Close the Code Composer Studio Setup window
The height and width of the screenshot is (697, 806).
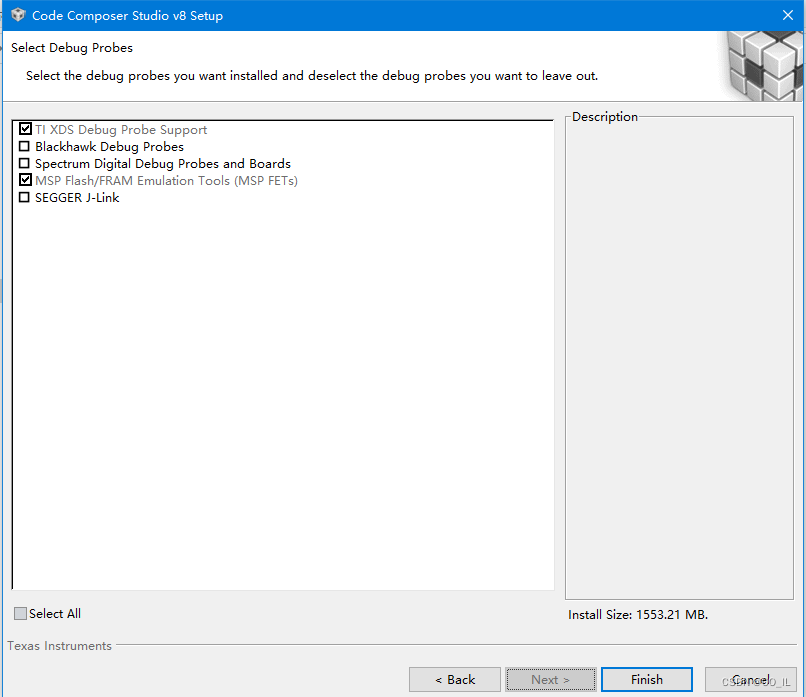[x=787, y=15]
